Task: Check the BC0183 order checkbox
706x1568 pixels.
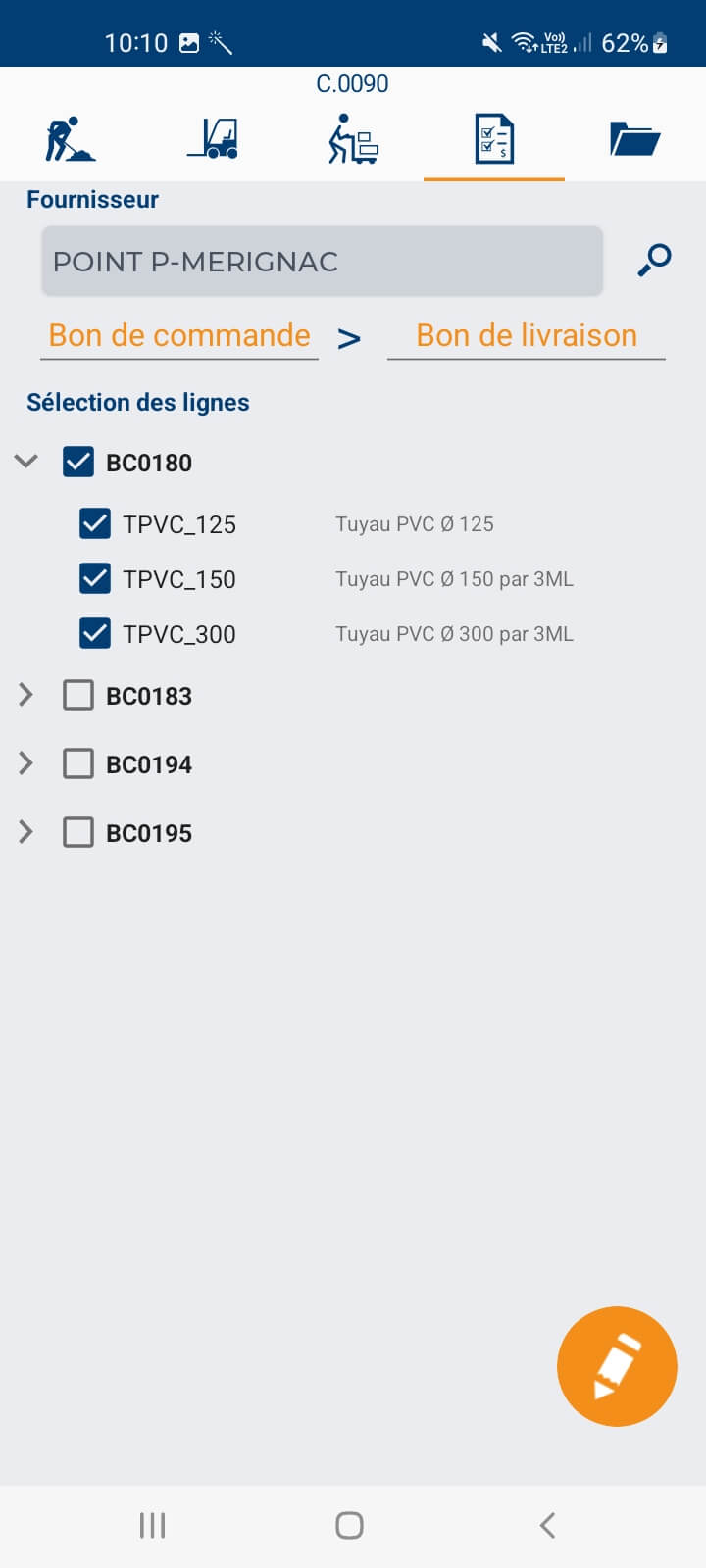Action: [x=78, y=696]
